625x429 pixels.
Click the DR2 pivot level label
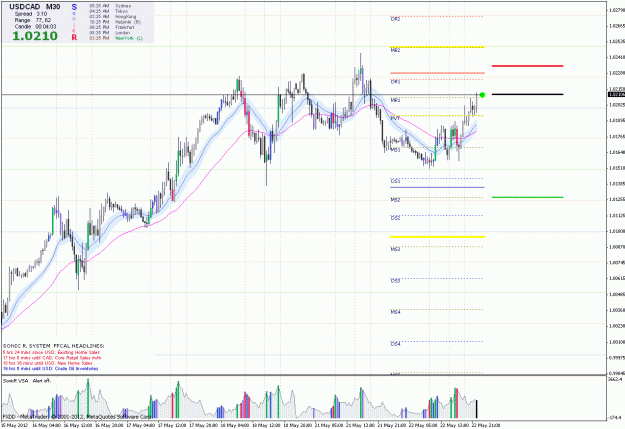pos(395,19)
